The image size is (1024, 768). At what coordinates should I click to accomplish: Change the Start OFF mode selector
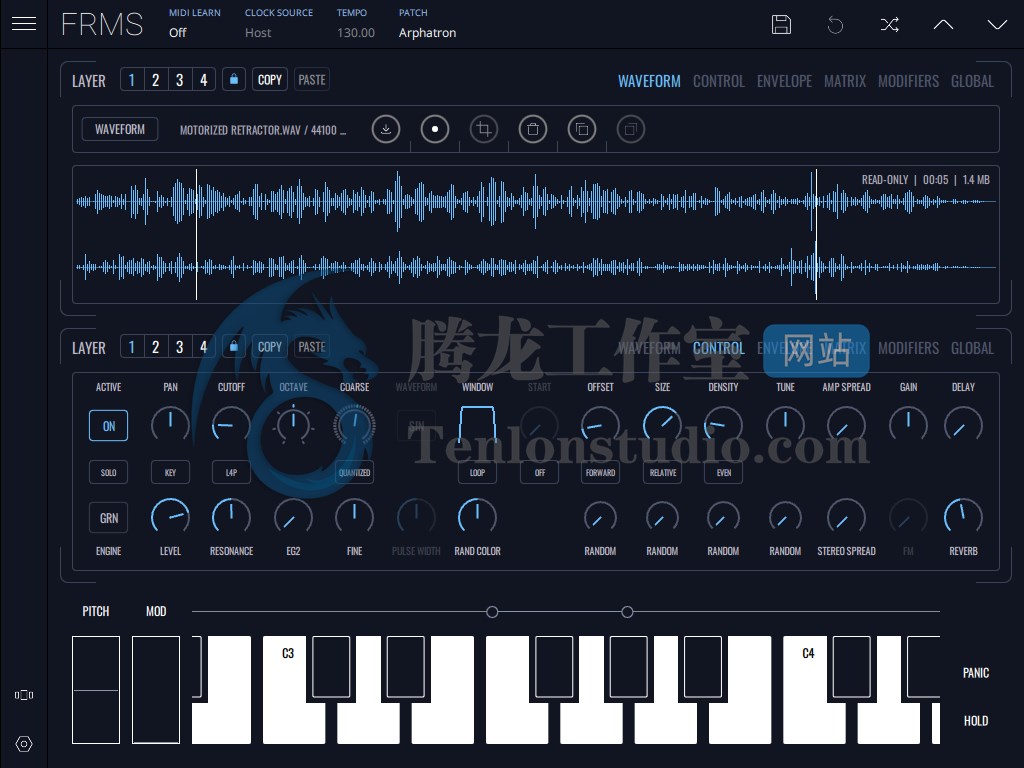click(539, 472)
